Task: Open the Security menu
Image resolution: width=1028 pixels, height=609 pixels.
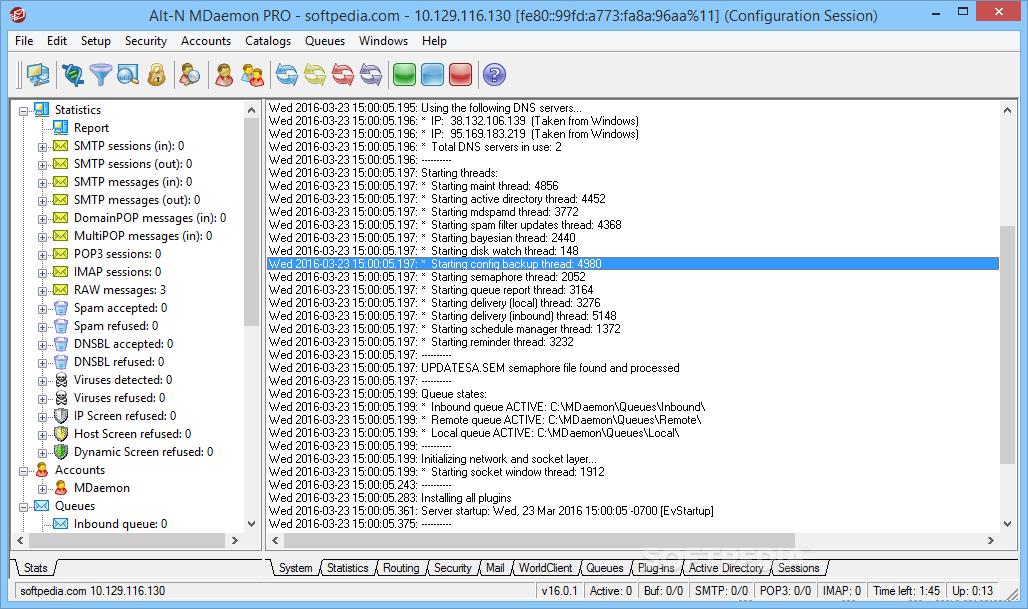Action: 146,41
